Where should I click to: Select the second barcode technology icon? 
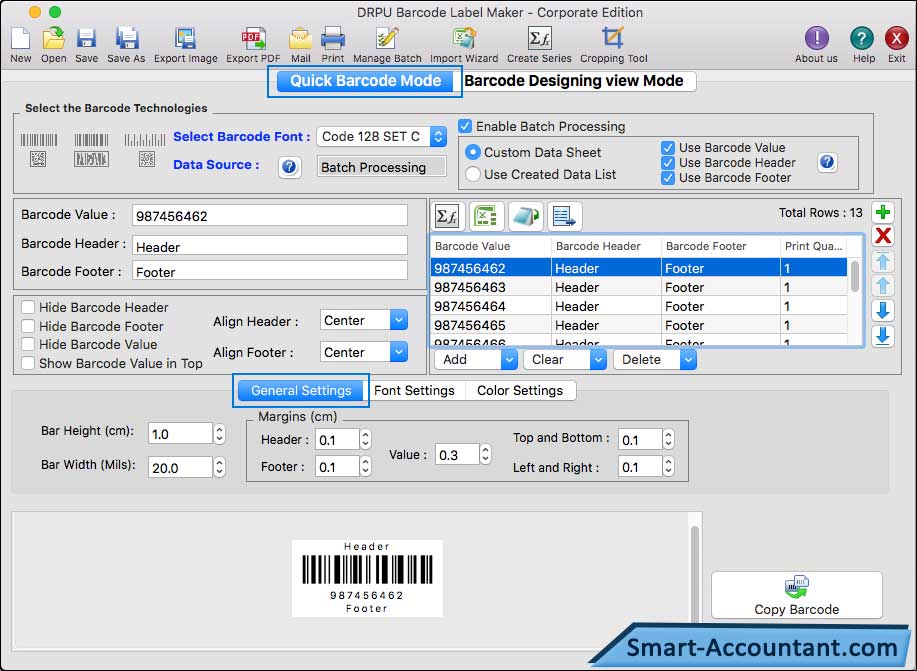click(x=91, y=150)
